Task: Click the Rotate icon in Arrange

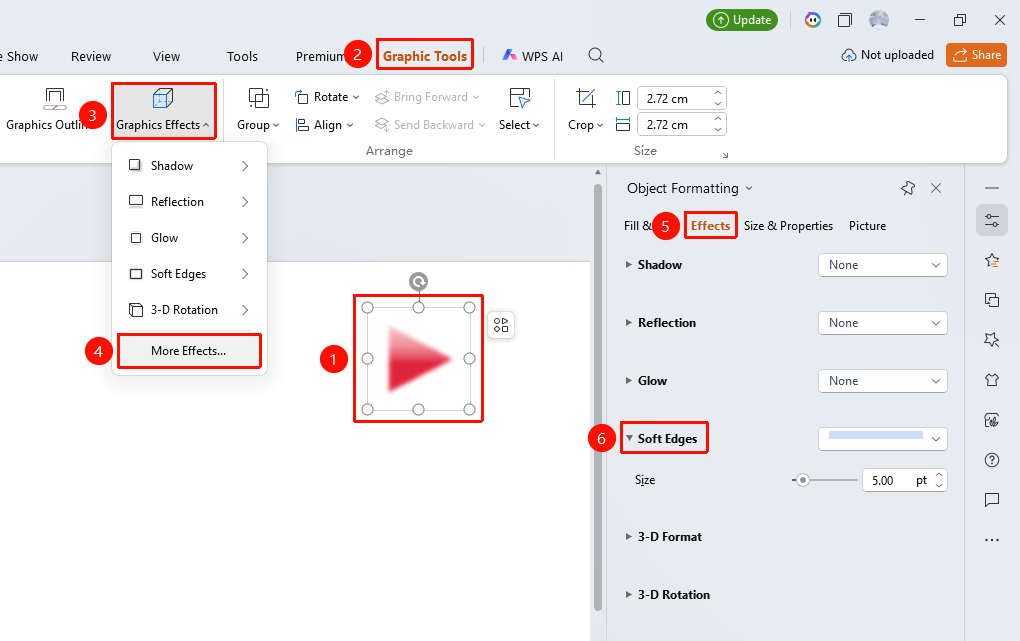Action: point(301,98)
